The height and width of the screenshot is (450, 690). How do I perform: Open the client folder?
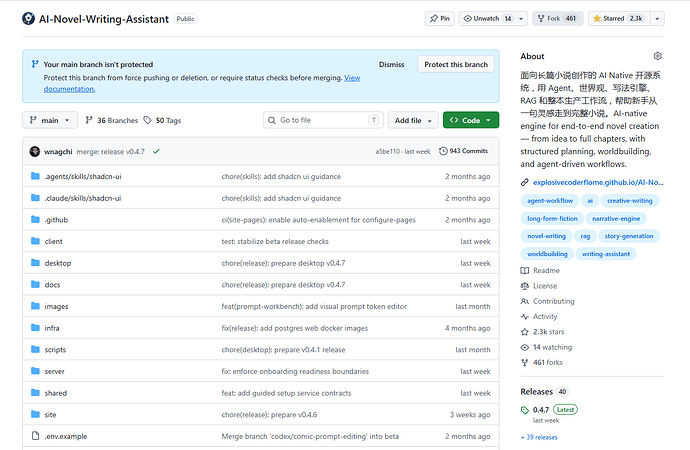pos(54,241)
